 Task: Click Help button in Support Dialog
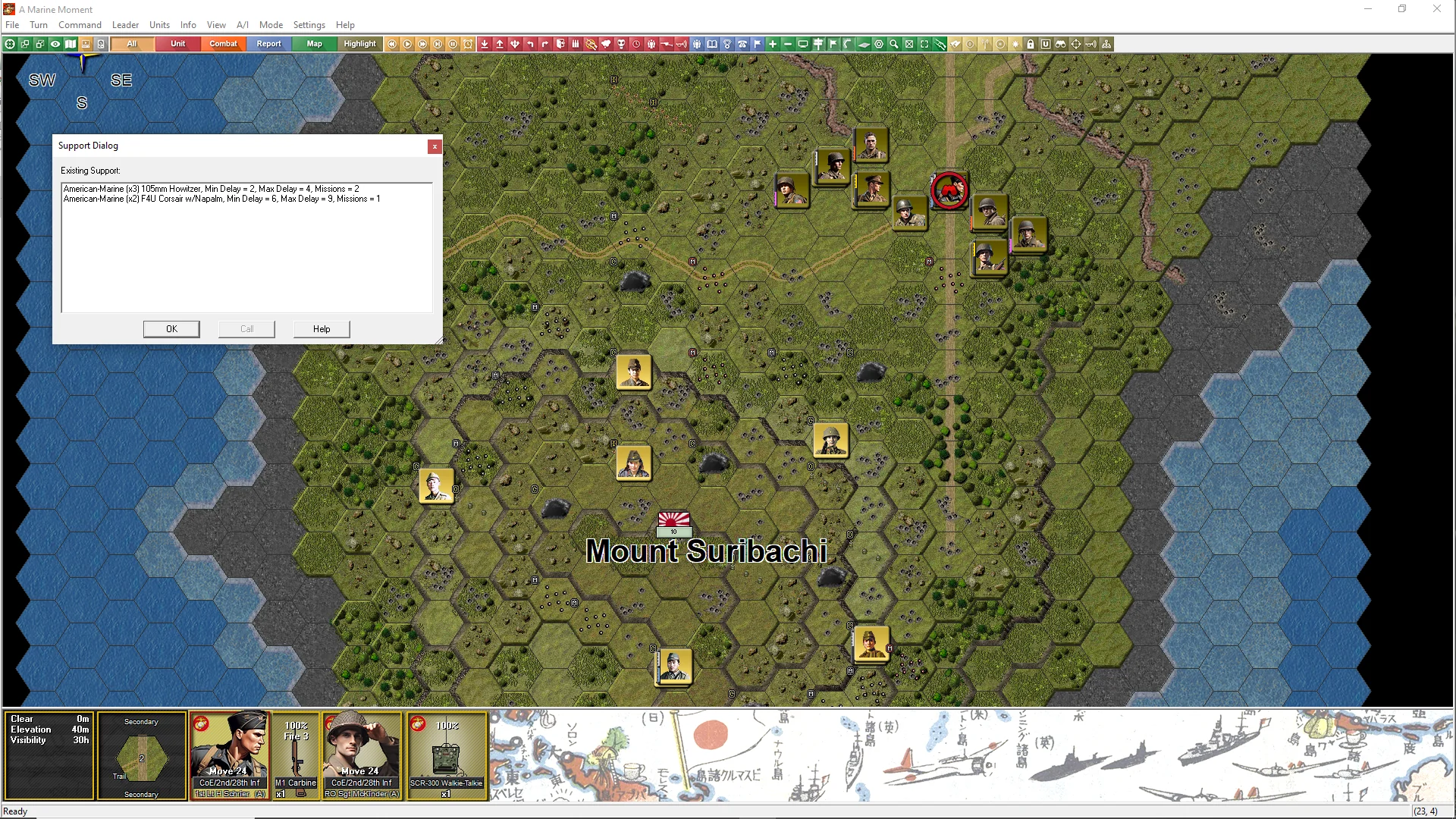coord(322,329)
